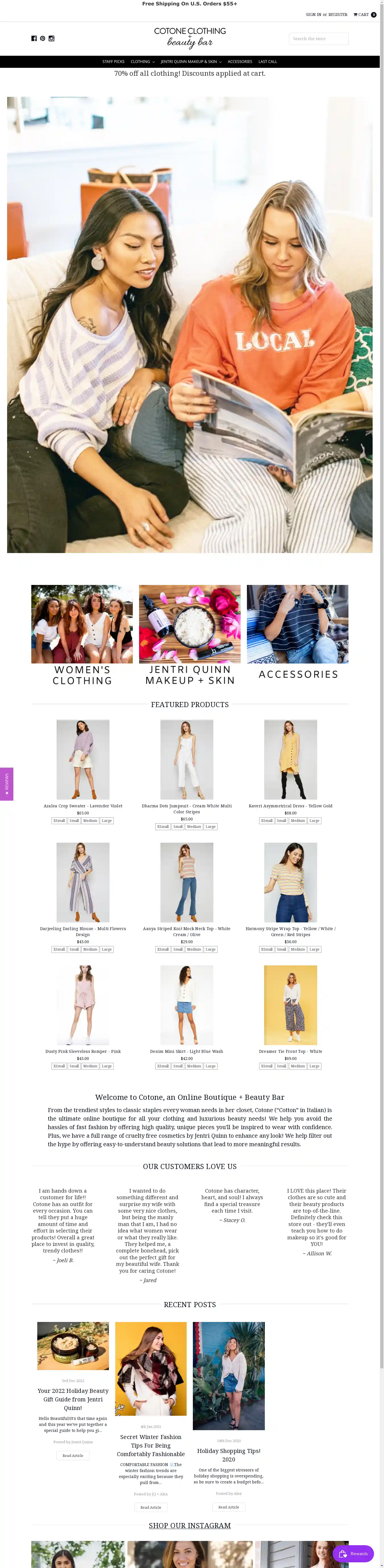Open the Instagram social icon
The width and height of the screenshot is (384, 1568).
click(52, 38)
